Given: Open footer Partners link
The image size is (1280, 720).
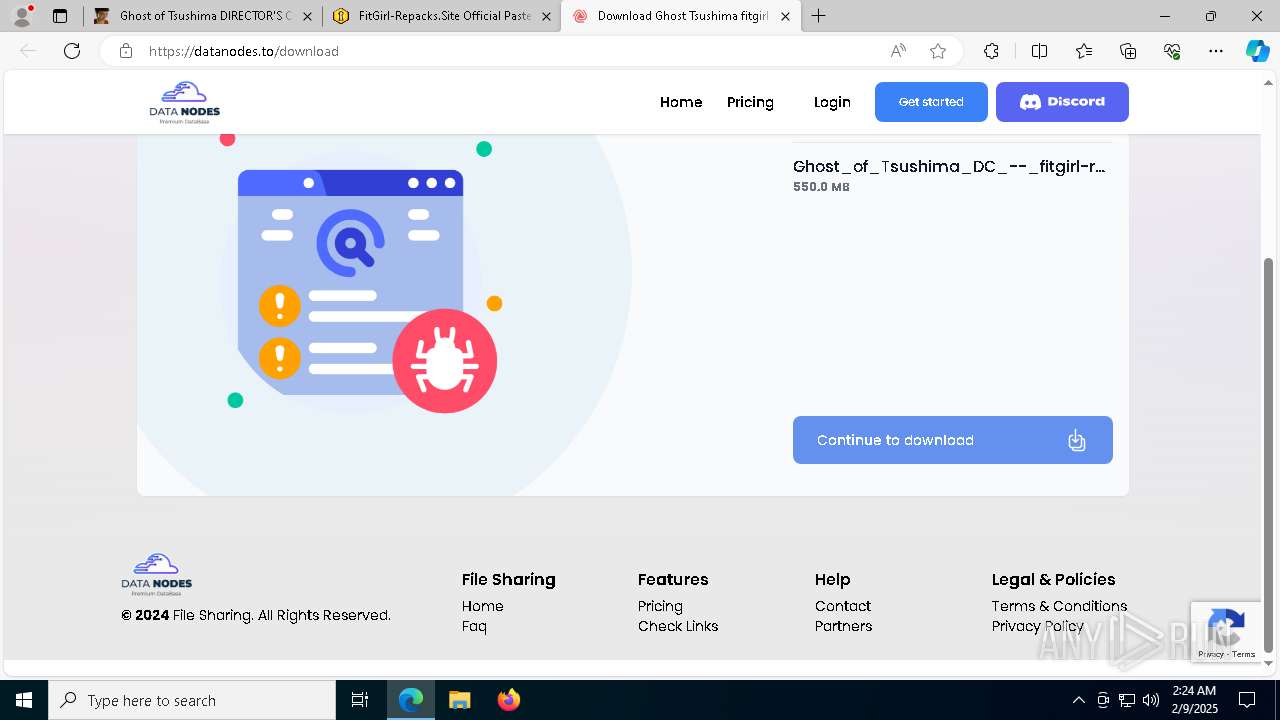Looking at the screenshot, I should click(843, 626).
